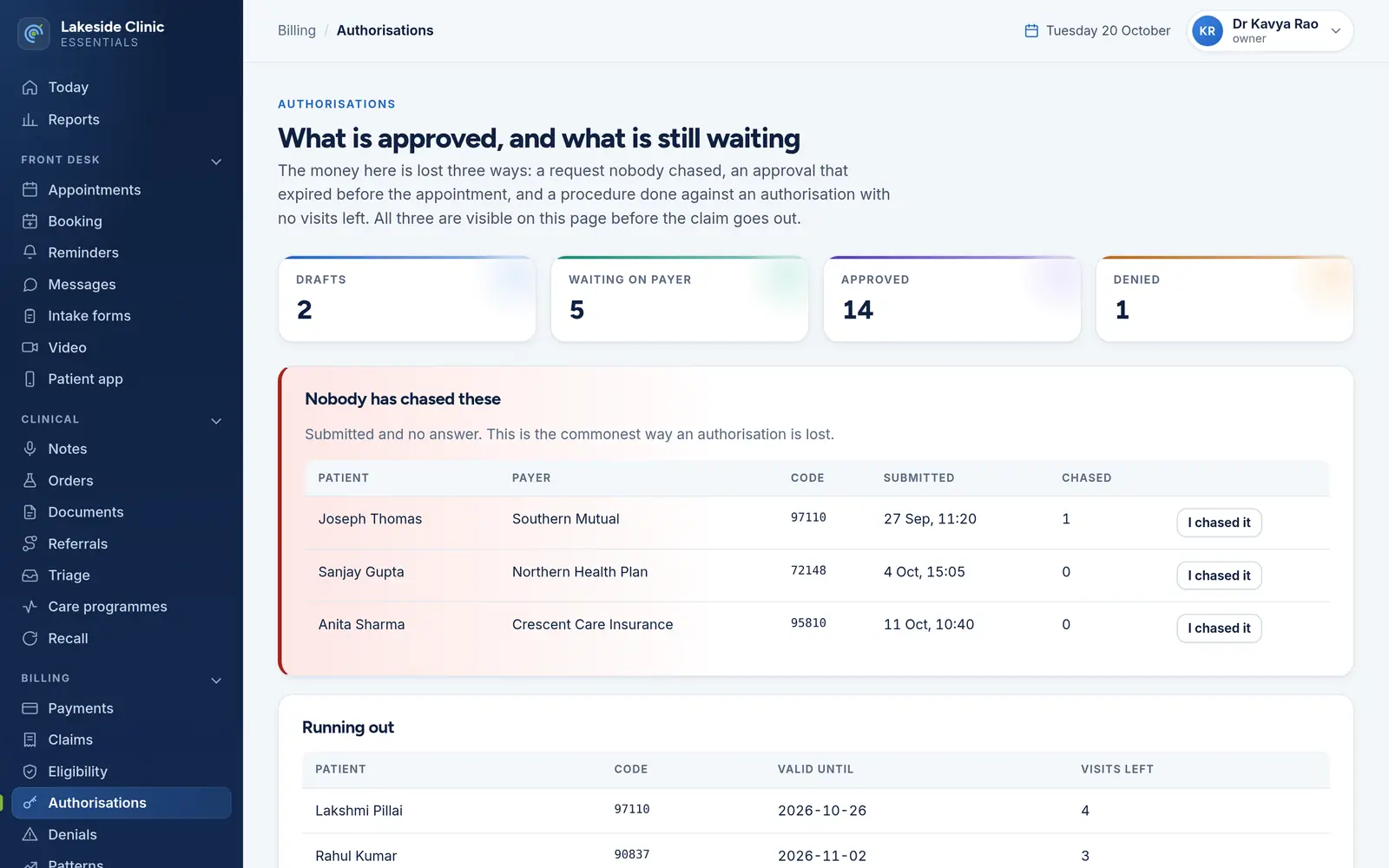1389x868 pixels.
Task: Collapse the Front Desk section
Action: point(216,161)
